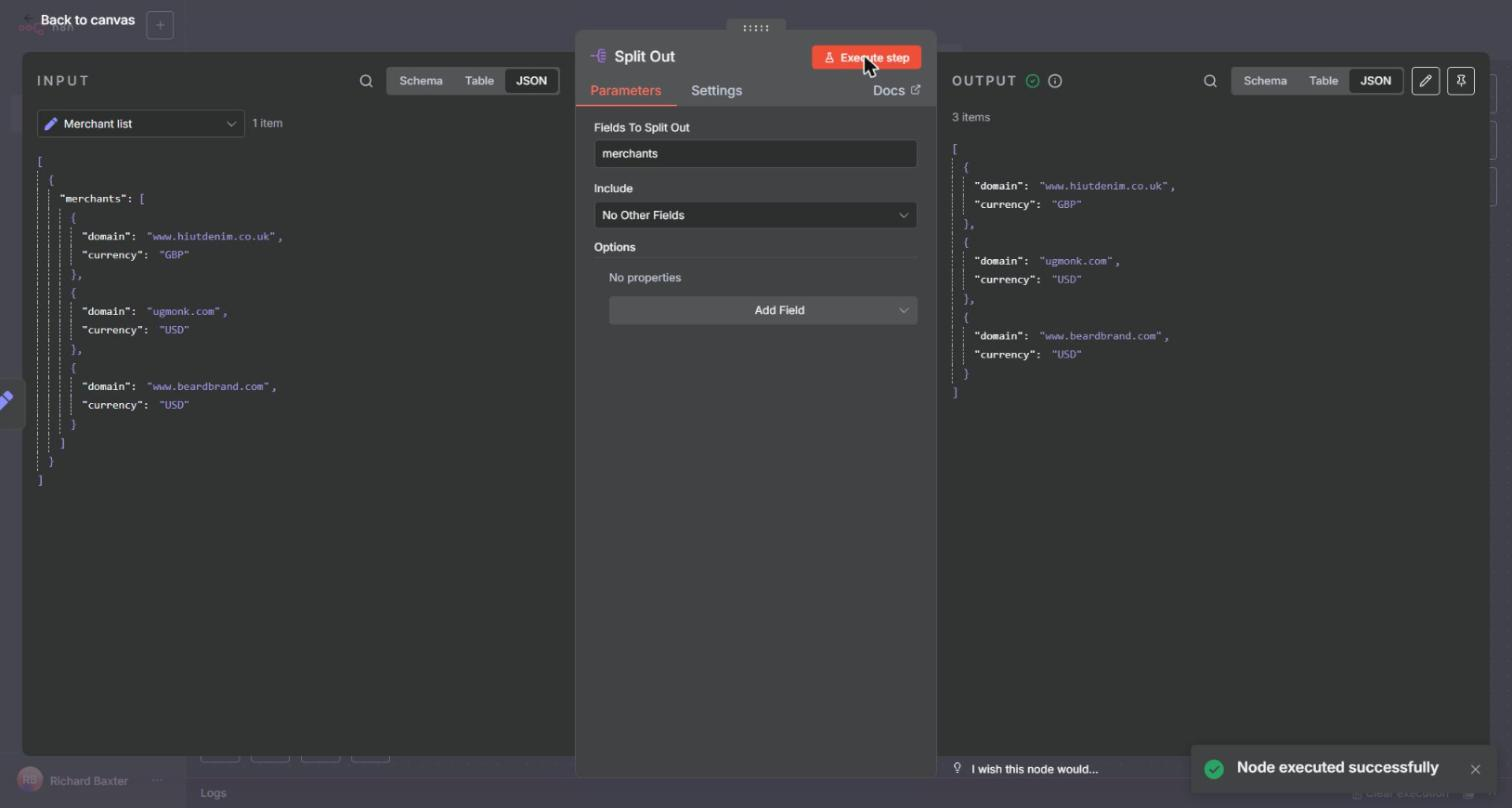Click the 3 items count in OUTPUT
Image resolution: width=1512 pixels, height=808 pixels.
[971, 117]
